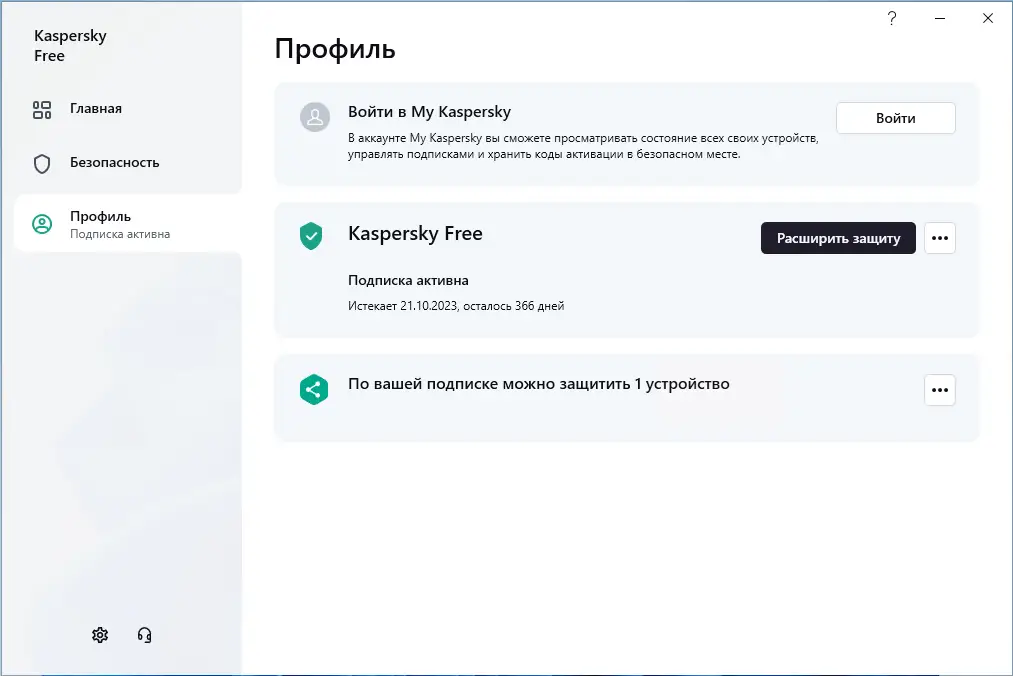1013x676 pixels.
Task: Click the Профиль person icon in sidebar
Action: click(42, 224)
